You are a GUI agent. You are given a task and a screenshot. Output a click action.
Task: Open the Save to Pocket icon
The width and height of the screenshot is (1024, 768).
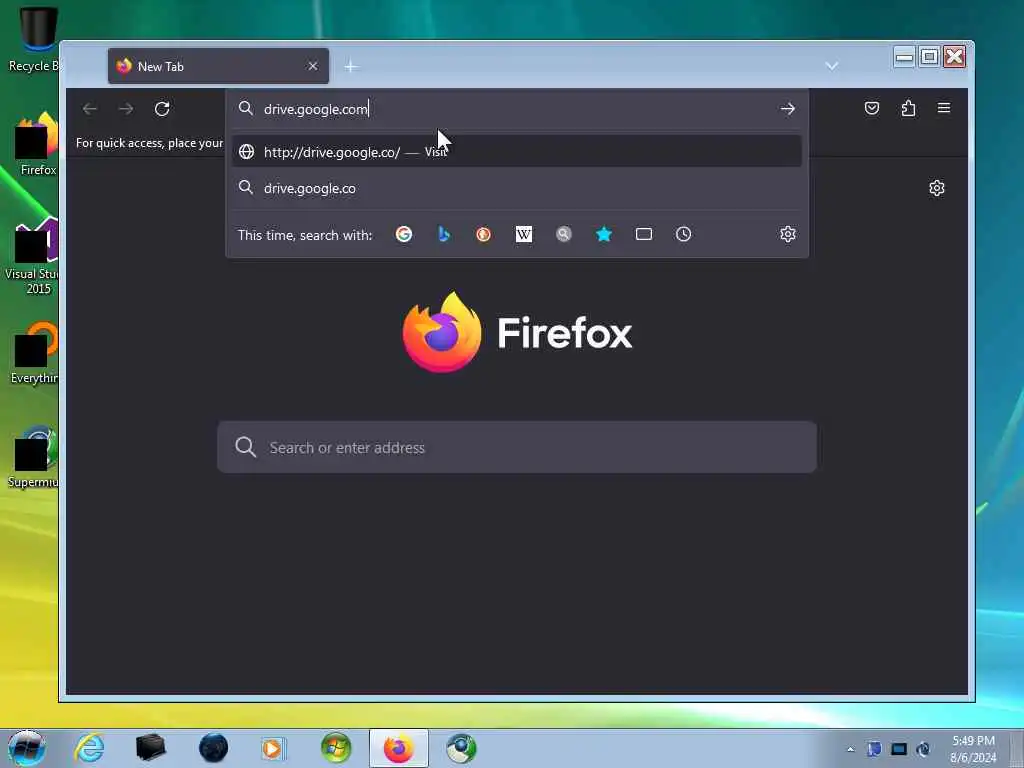(872, 108)
